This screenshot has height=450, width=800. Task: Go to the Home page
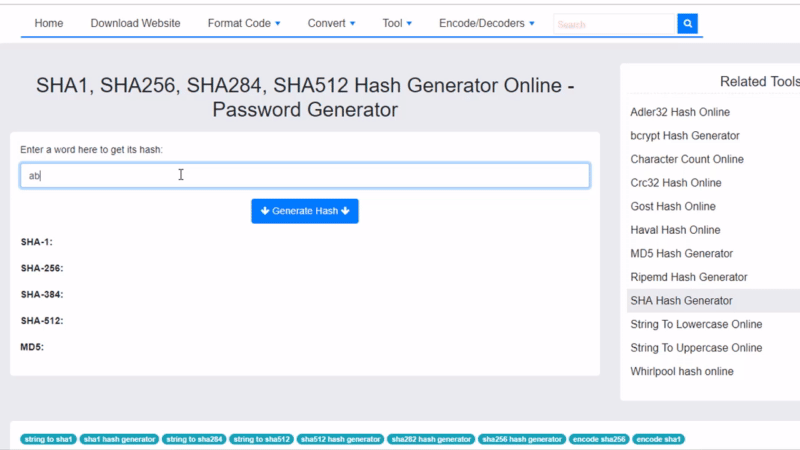tap(49, 23)
